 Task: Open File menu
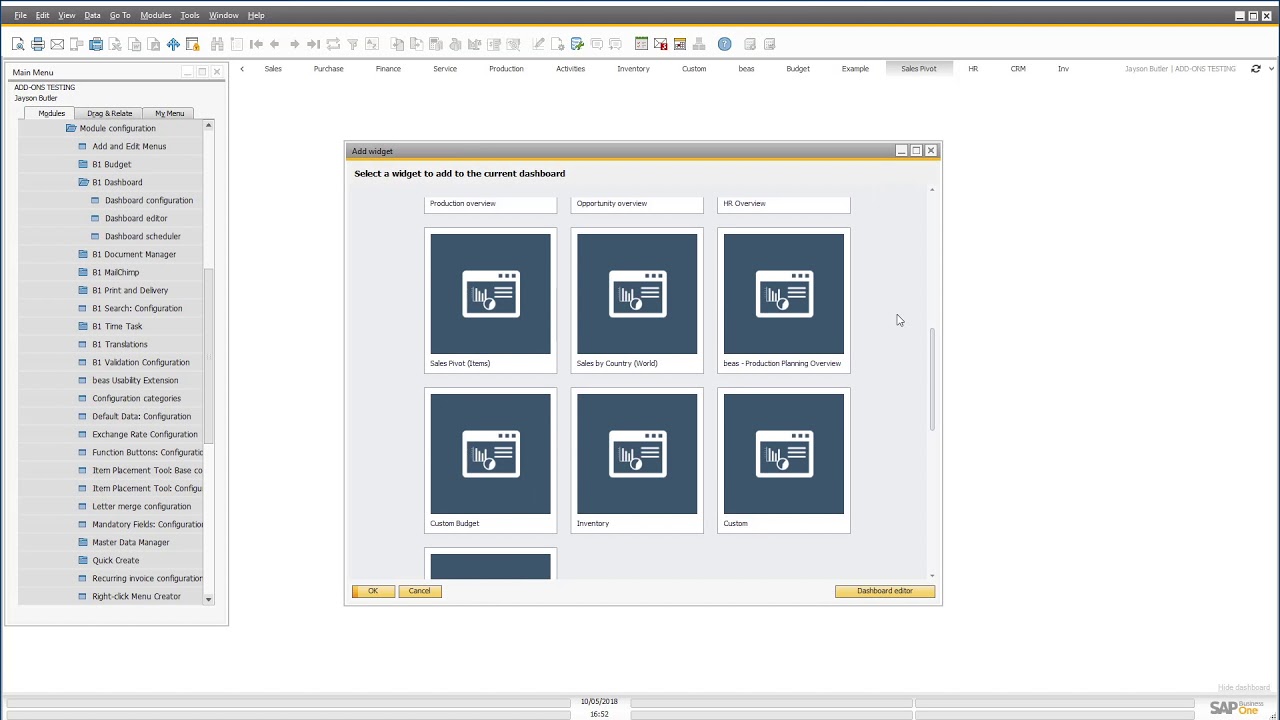[20, 15]
